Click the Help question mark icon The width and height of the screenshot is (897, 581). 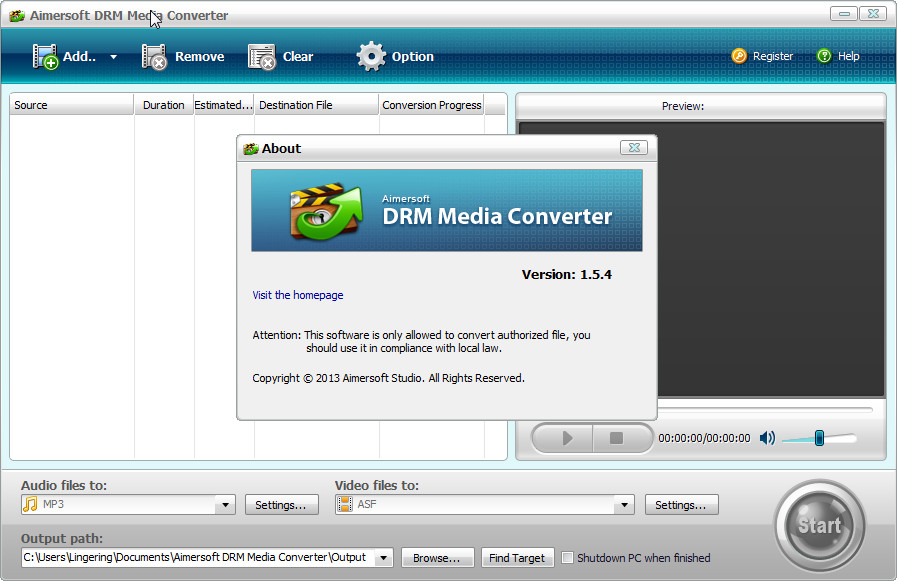coord(824,56)
